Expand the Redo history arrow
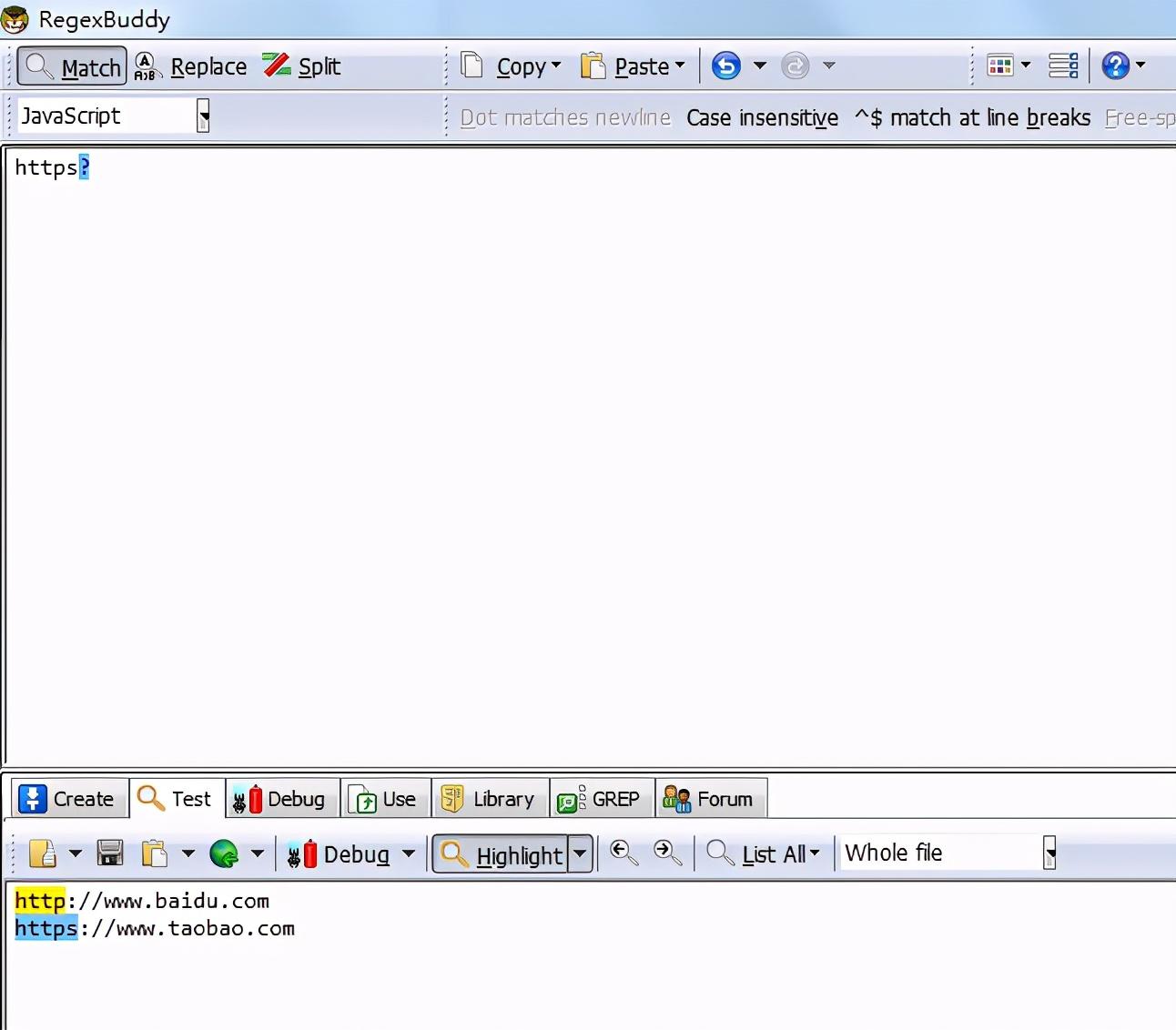 pyautogui.click(x=829, y=66)
